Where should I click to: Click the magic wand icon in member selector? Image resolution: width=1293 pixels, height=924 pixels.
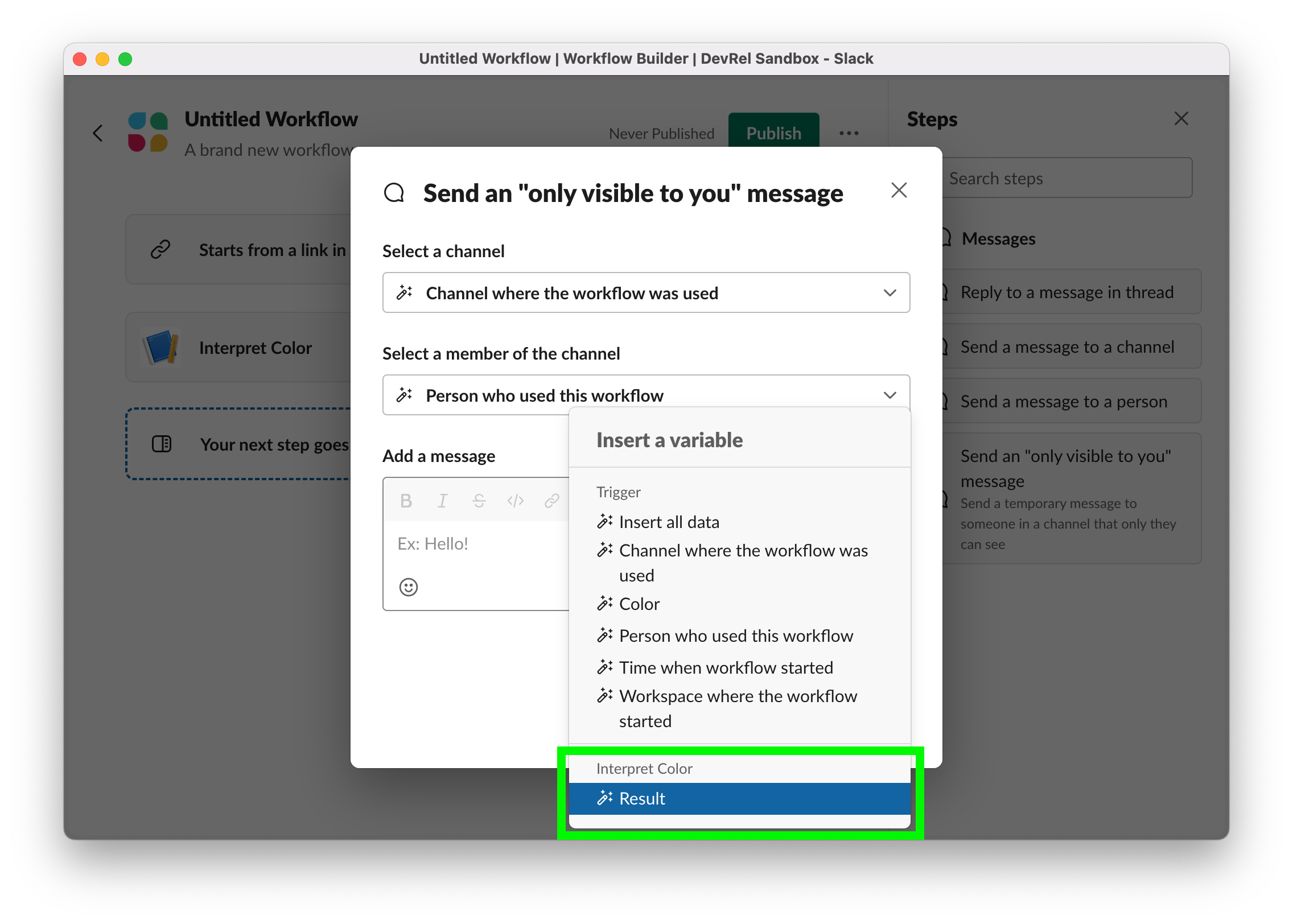click(405, 395)
